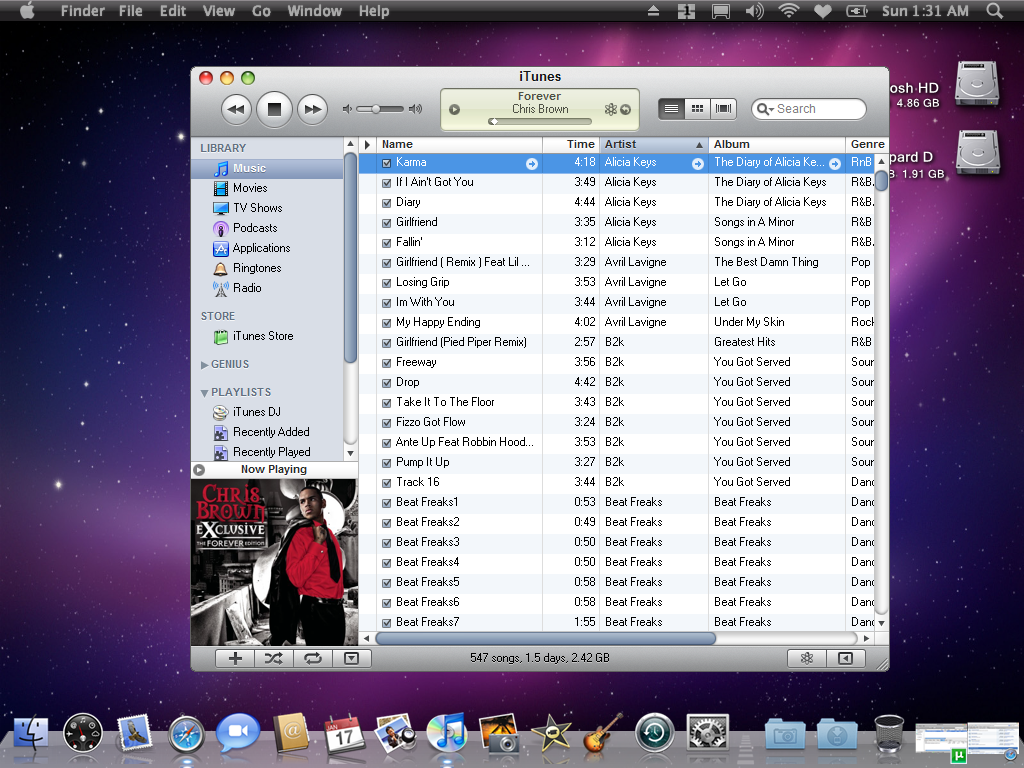The height and width of the screenshot is (768, 1024).
Task: Collapse the PLAYLISTS sidebar section
Action: coord(204,393)
